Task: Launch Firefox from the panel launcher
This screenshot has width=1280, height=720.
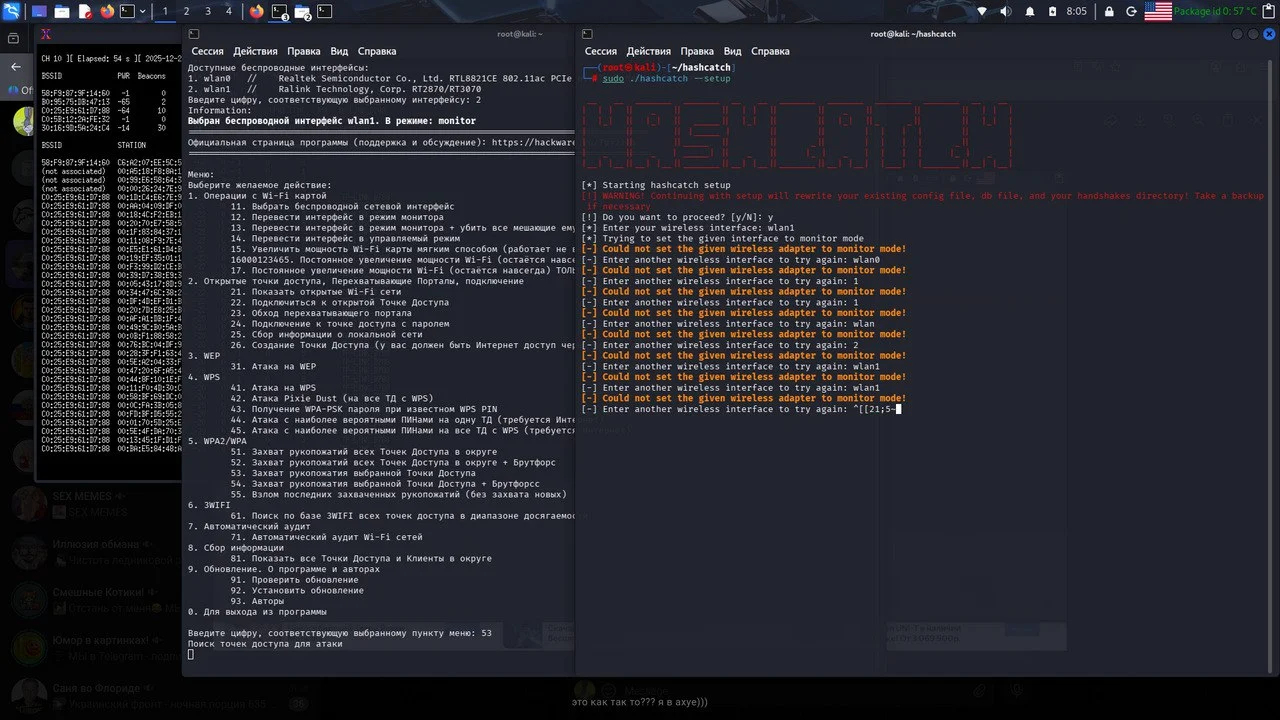Action: pos(107,12)
